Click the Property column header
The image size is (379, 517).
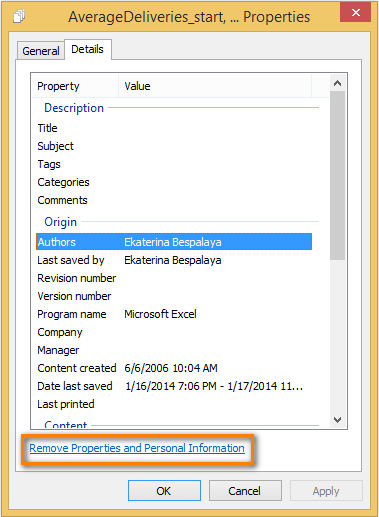pyautogui.click(x=75, y=86)
